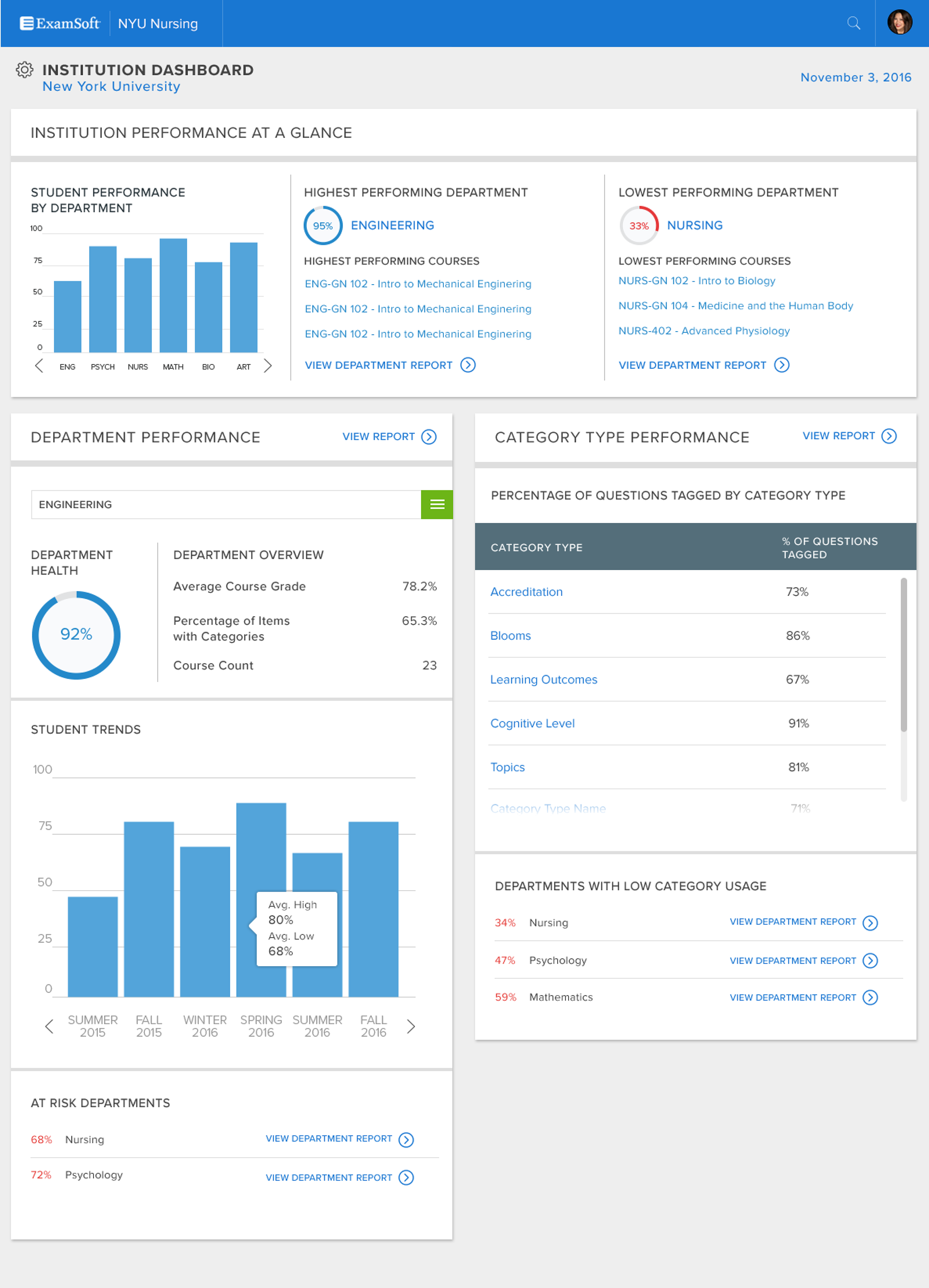This screenshot has height=1288, width=929.
Task: Go to later terms in Student Trends
Action: (411, 1026)
